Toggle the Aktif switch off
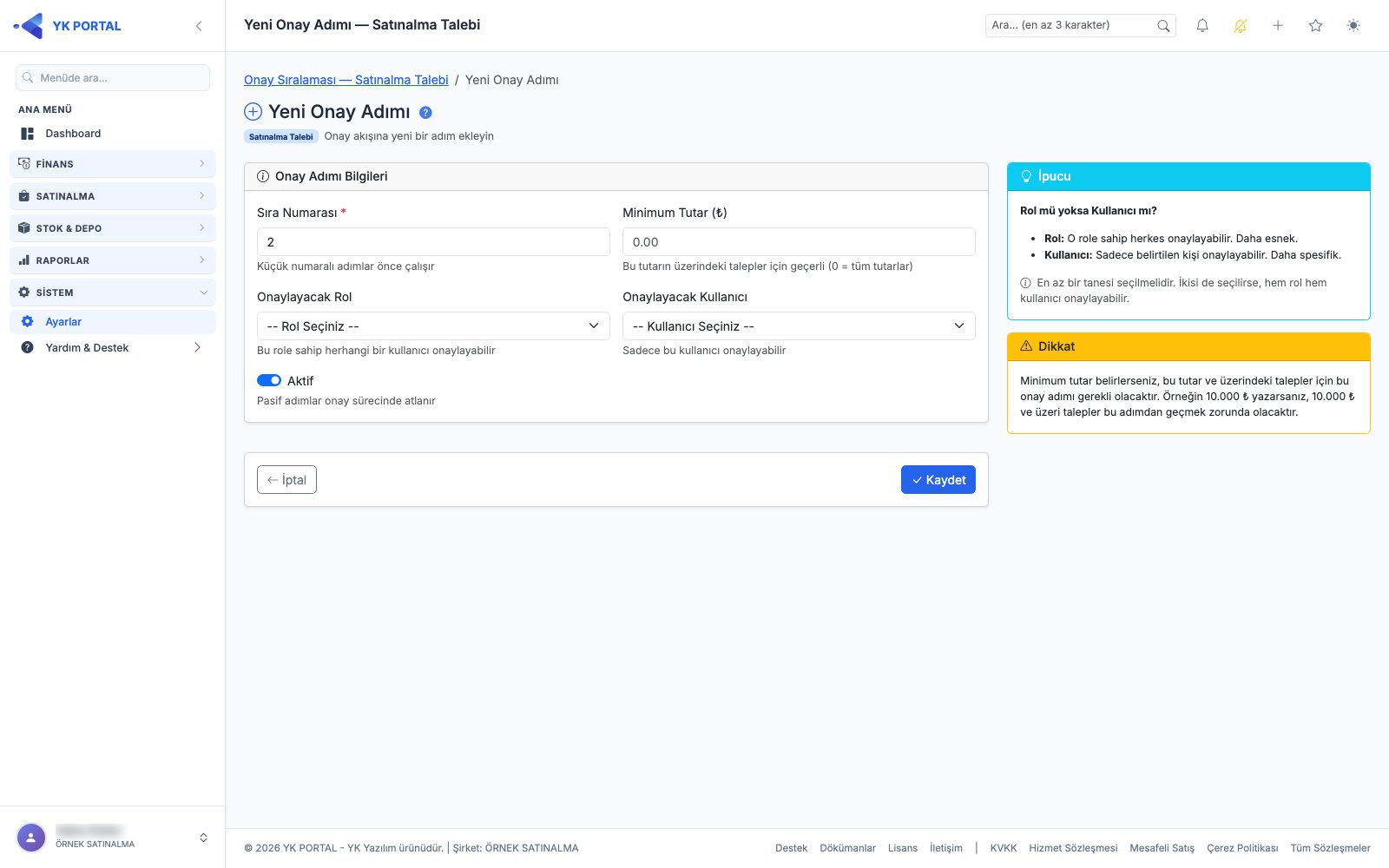 (x=269, y=380)
